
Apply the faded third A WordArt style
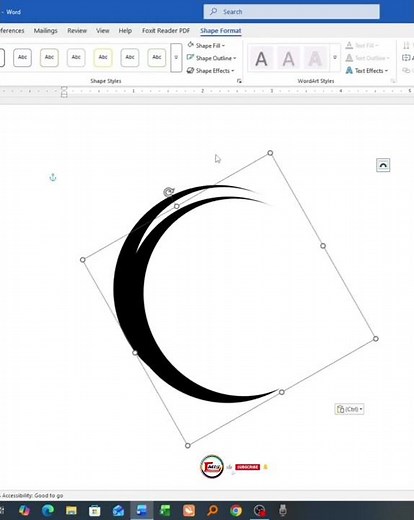[315, 58]
